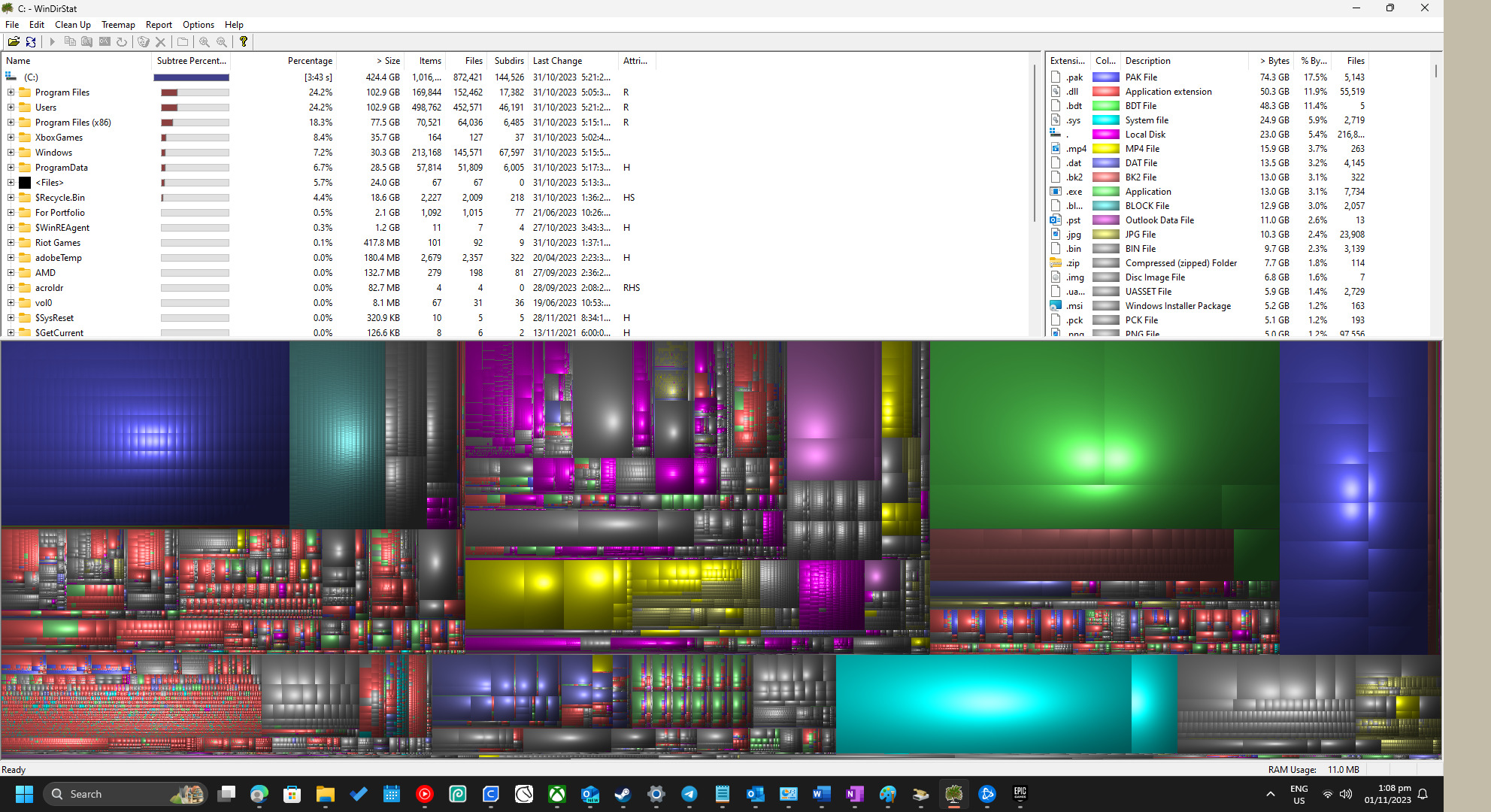Open Epic Games Launcher from the taskbar
This screenshot has width=1491, height=812.
pos(1020,794)
